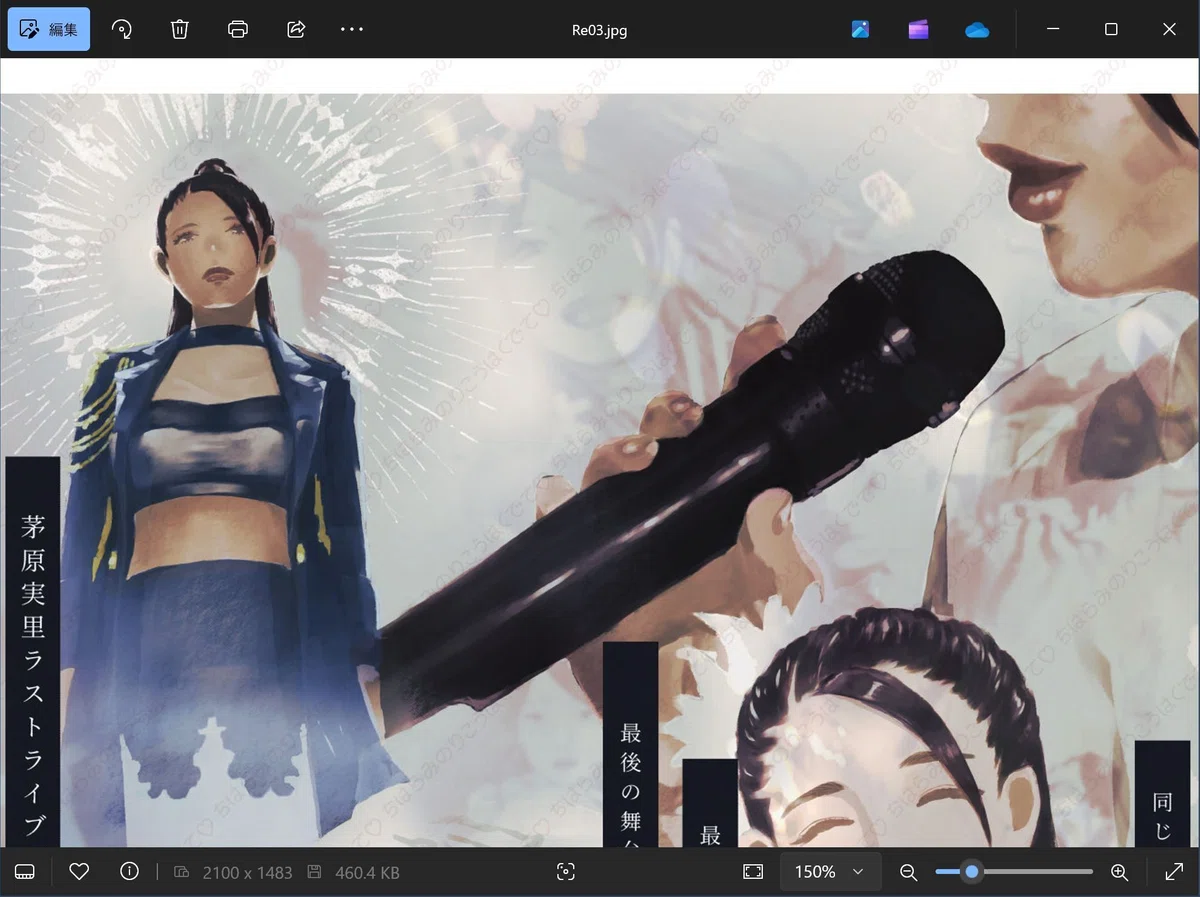
Task: Fit image to window with the fit icon
Action: [x=753, y=872]
